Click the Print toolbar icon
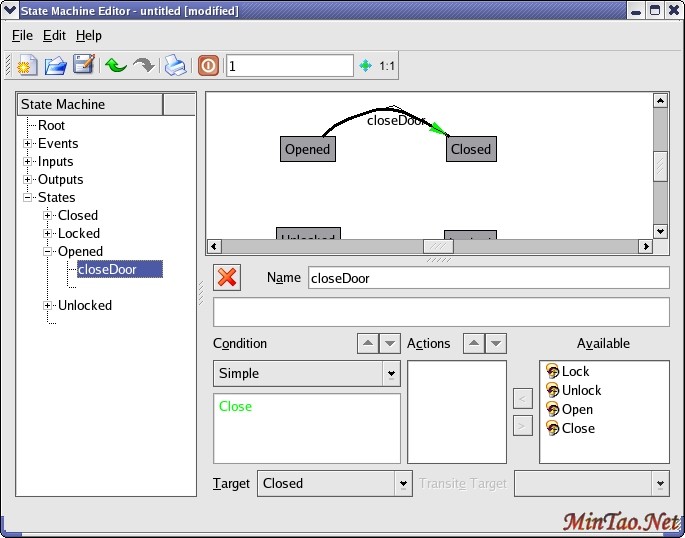This screenshot has width=685, height=538. pos(175,66)
